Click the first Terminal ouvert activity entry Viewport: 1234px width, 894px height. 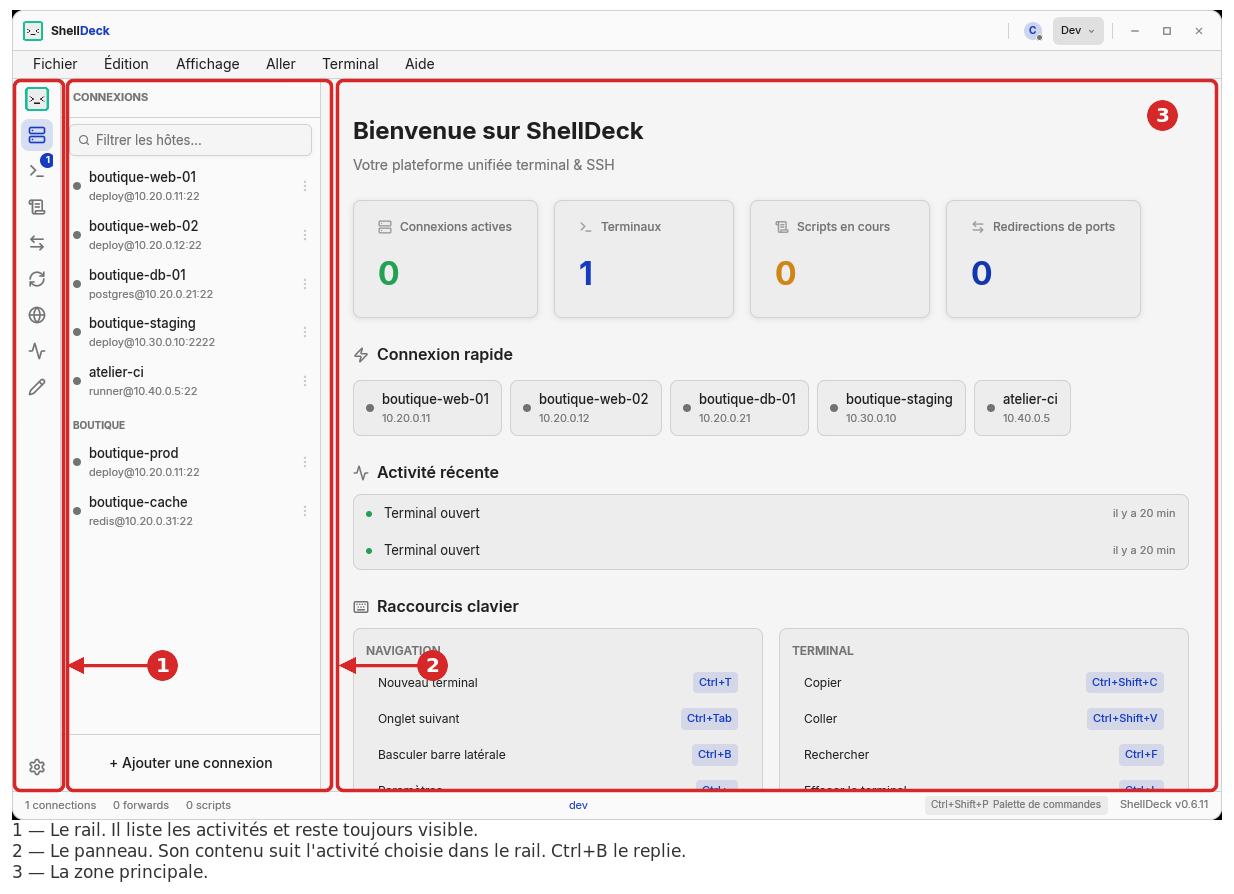tap(770, 513)
